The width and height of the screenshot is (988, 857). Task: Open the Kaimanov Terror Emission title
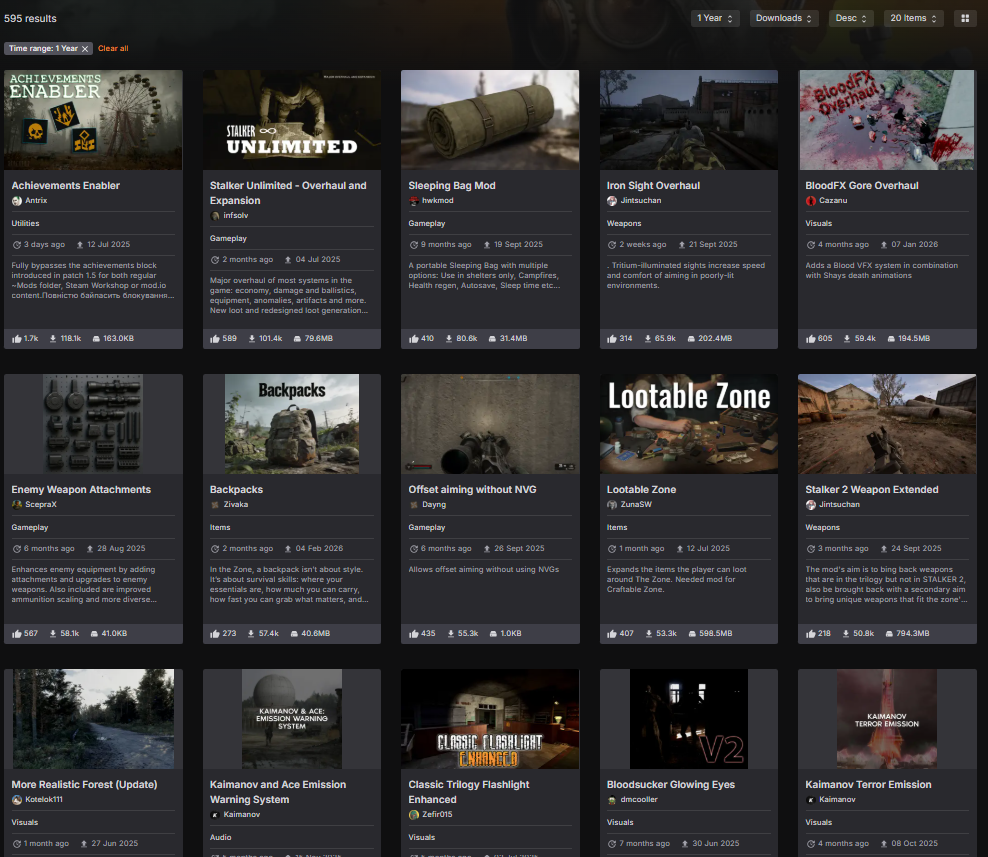(x=868, y=785)
